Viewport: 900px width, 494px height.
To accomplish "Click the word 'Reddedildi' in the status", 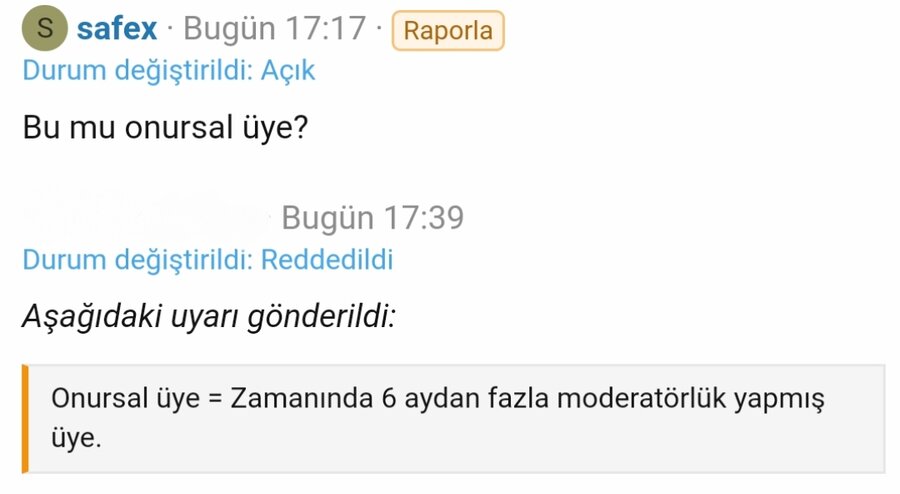I will [x=327, y=260].
